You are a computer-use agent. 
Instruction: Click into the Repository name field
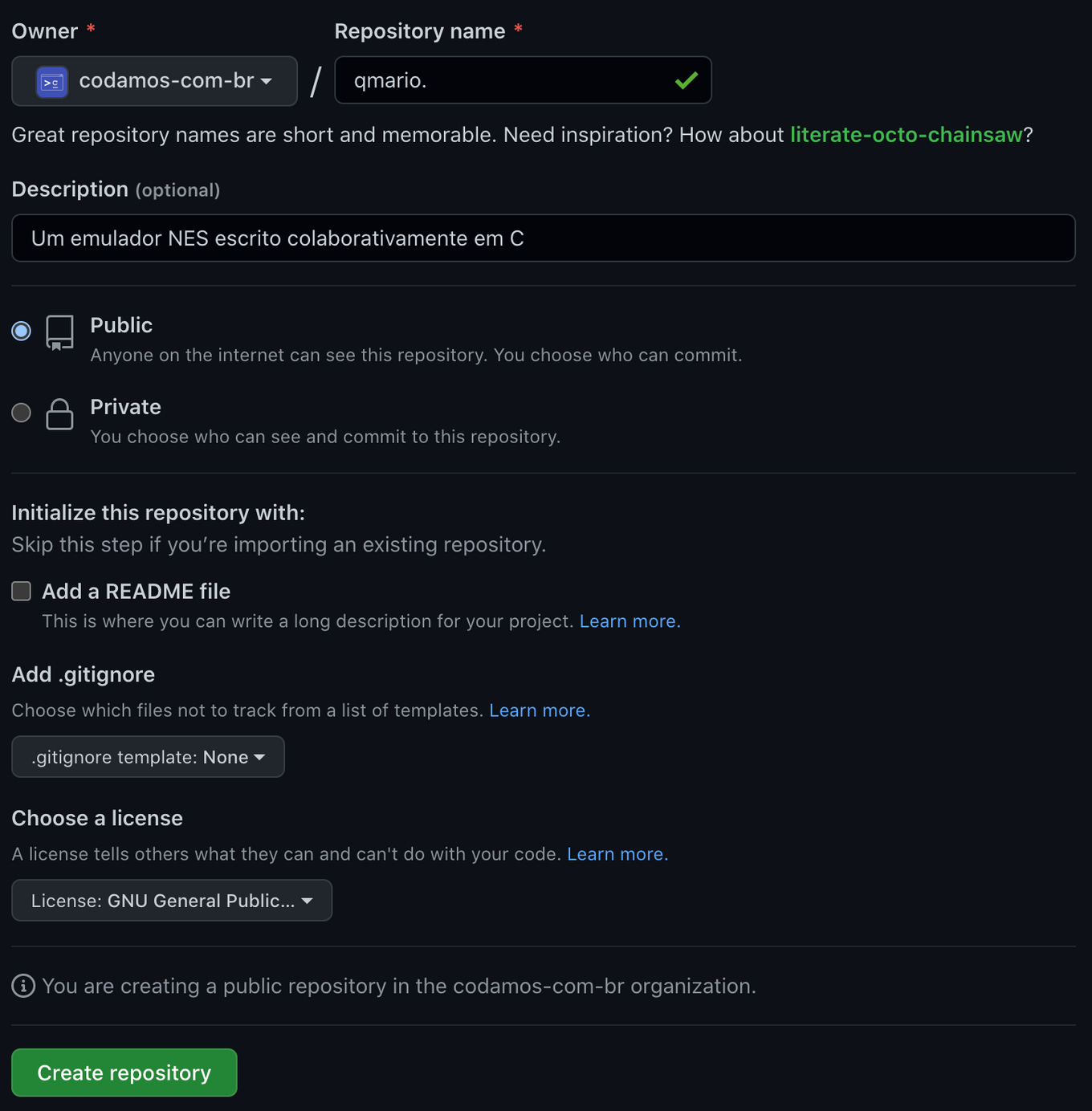[x=506, y=80]
